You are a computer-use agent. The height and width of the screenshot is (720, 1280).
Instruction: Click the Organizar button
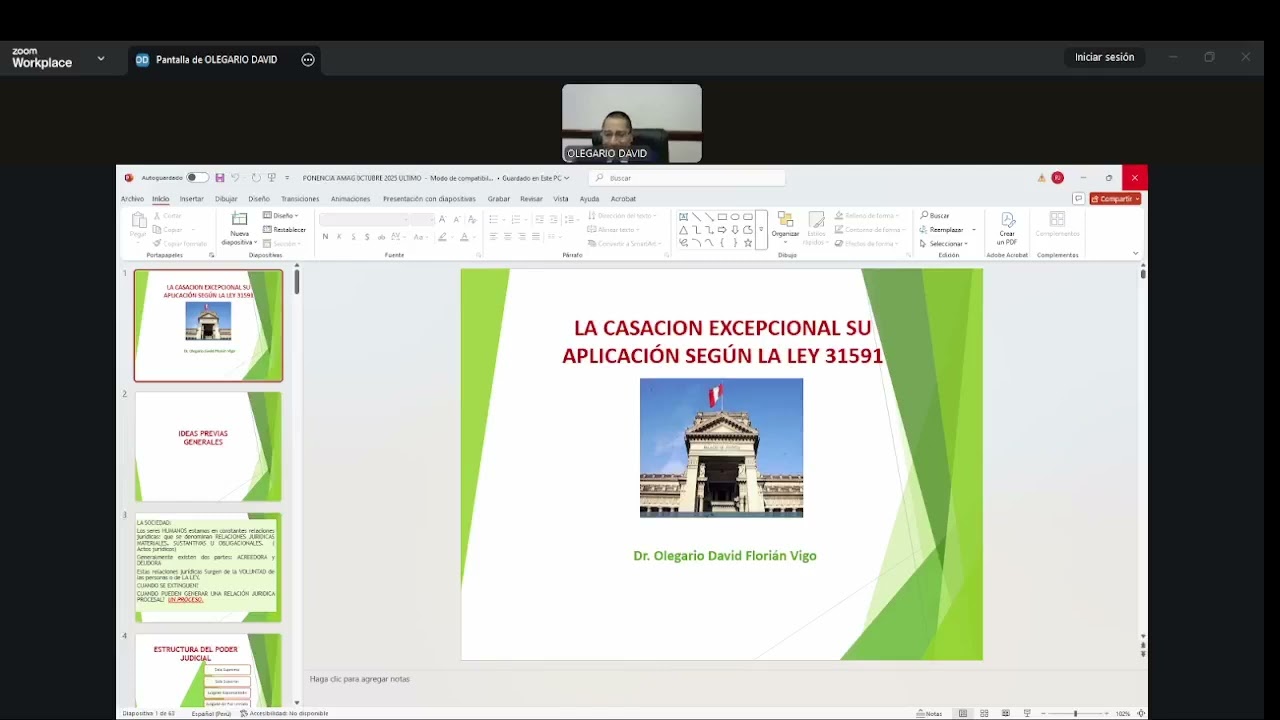785,226
